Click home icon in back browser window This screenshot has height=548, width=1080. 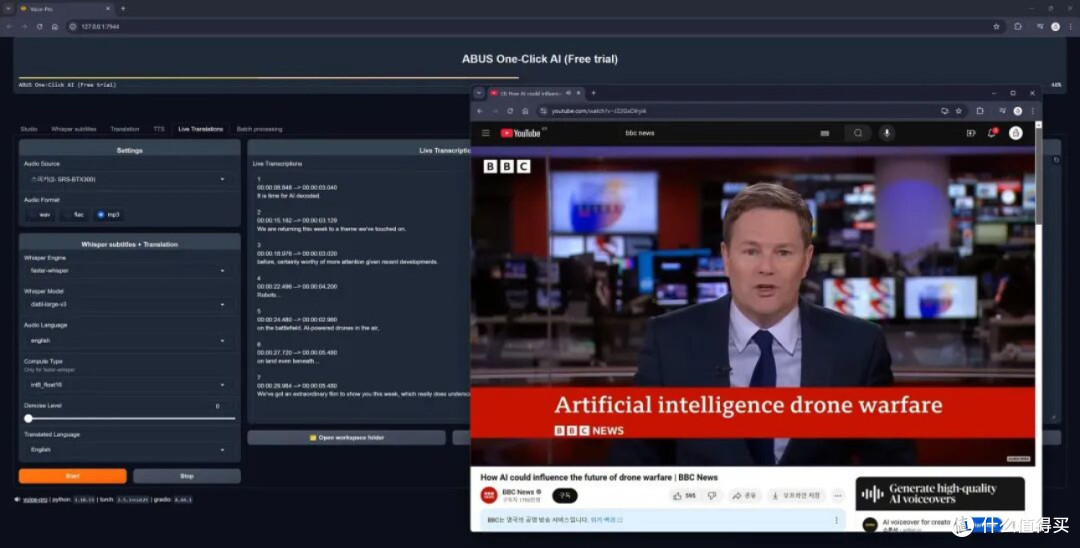[54, 27]
